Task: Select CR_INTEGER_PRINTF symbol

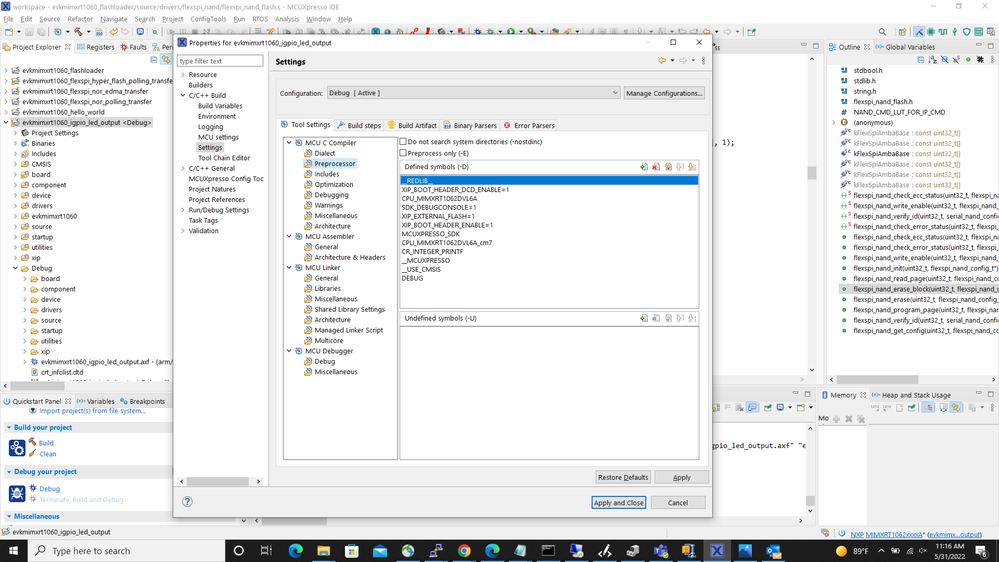Action: [433, 252]
